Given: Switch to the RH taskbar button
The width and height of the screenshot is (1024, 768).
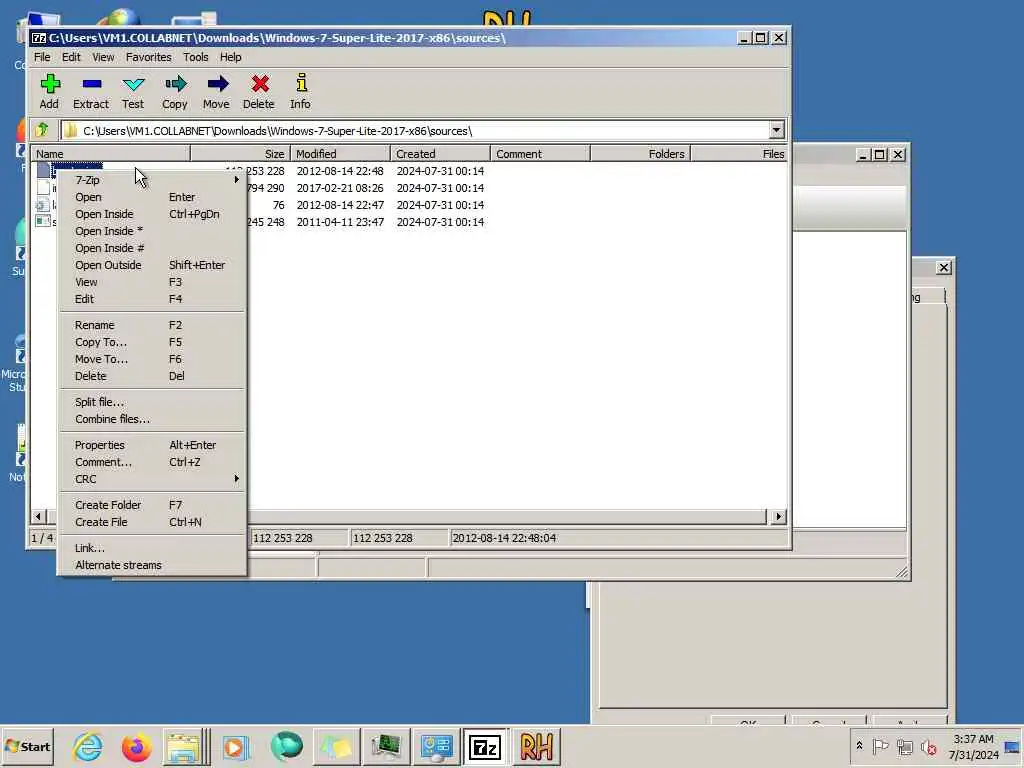Looking at the screenshot, I should click(536, 746).
